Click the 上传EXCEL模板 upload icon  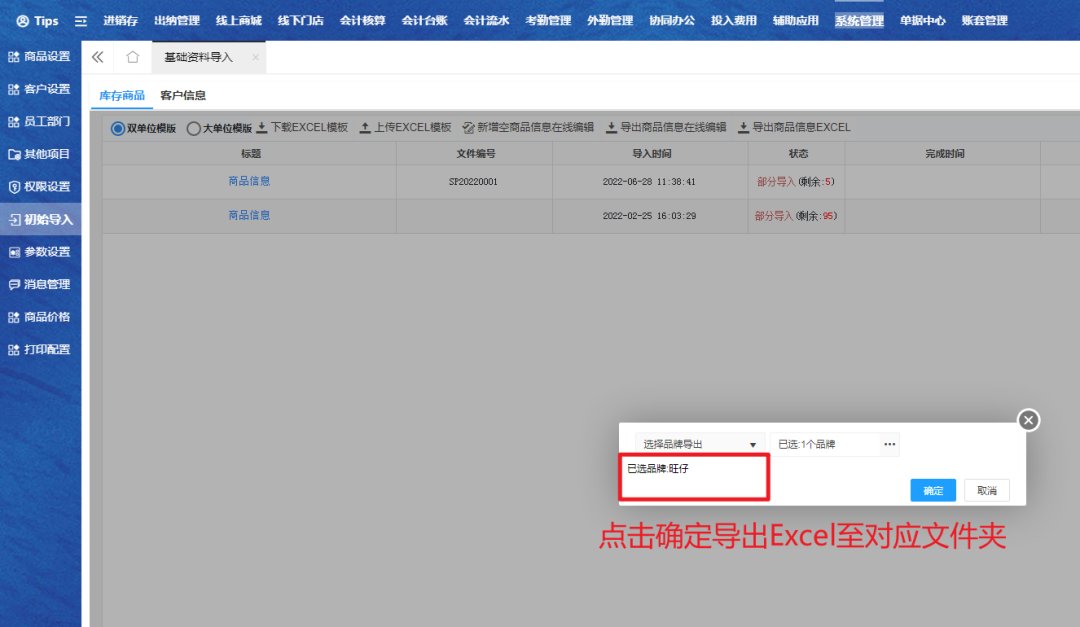click(365, 128)
